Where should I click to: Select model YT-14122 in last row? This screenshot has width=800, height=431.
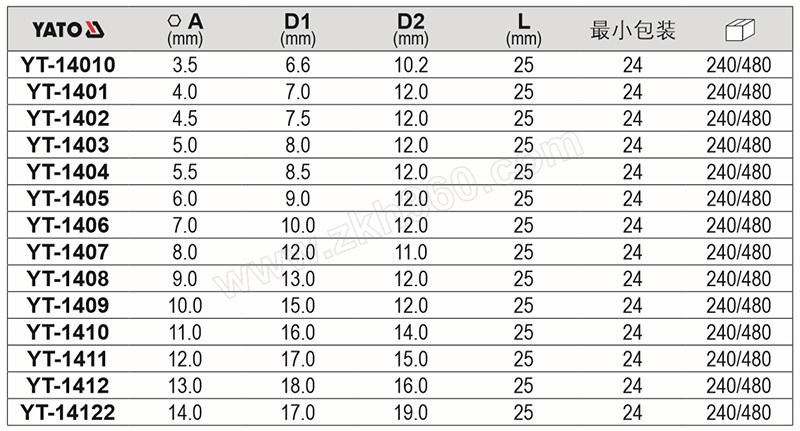68,412
